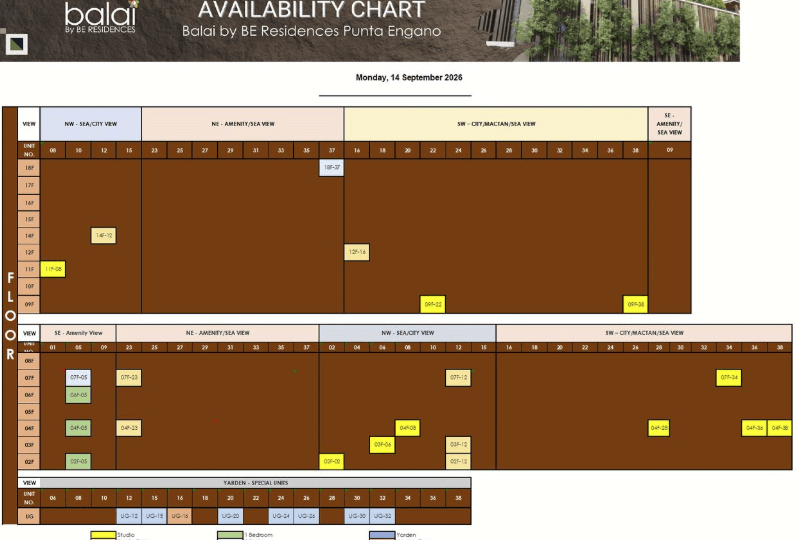Viewport: 799px width, 540px height.
Task: Select Yarden unit UG-12
Action: (129, 516)
